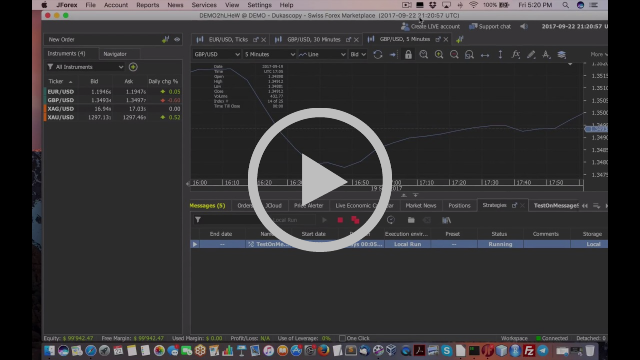The width and height of the screenshot is (640, 360).
Task: Click the large video play button
Action: [320, 180]
